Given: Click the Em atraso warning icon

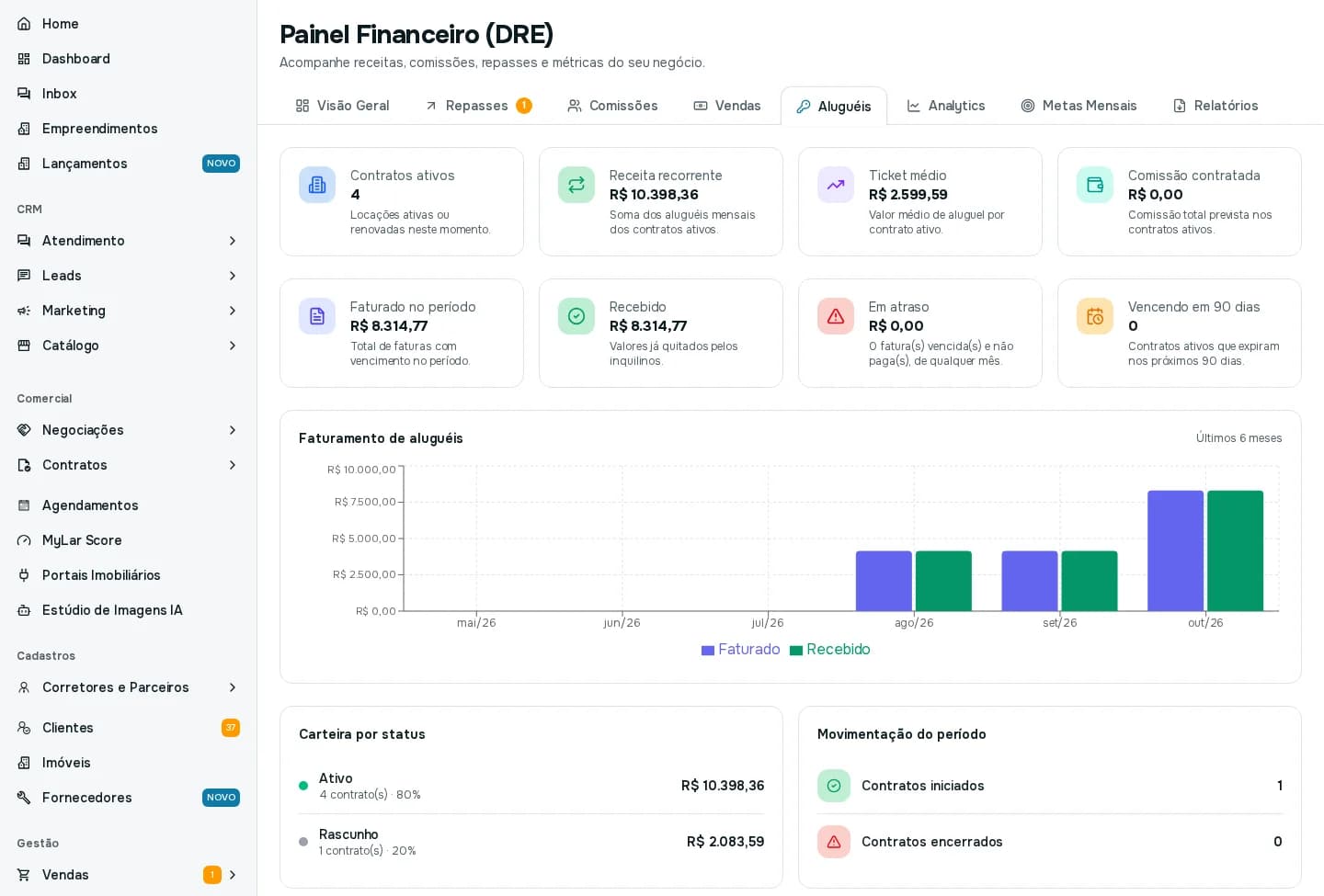Looking at the screenshot, I should (836, 316).
